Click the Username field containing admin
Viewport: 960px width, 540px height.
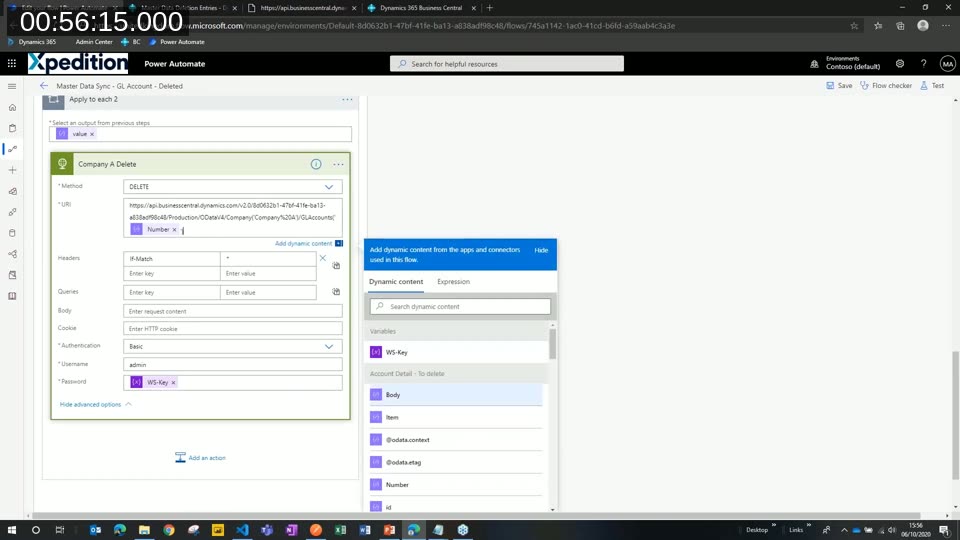coord(233,365)
